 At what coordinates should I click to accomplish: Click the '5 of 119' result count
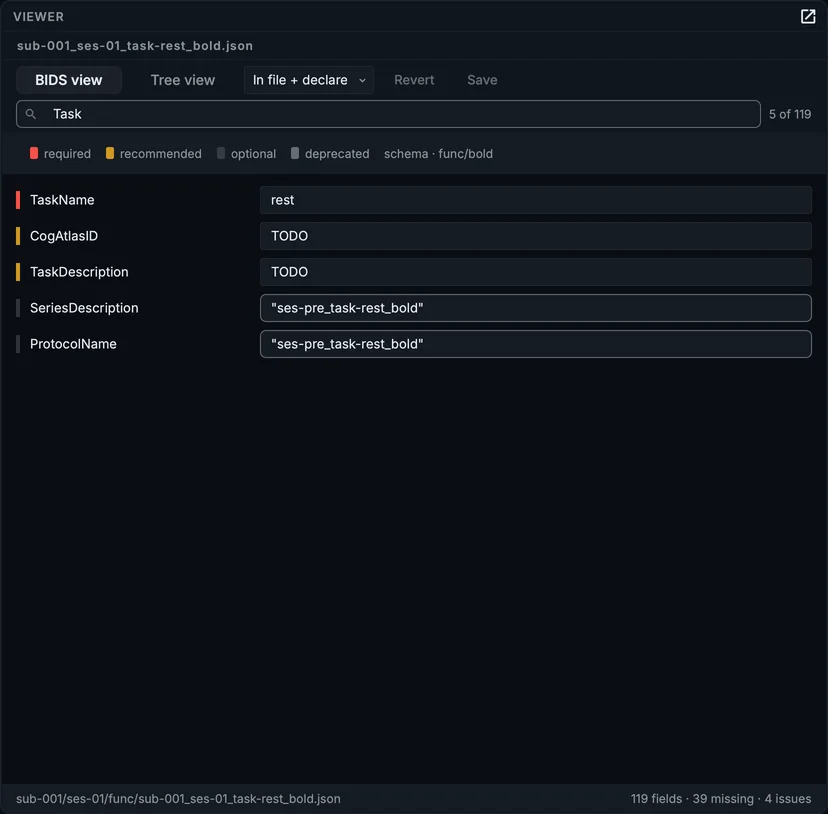(789, 114)
